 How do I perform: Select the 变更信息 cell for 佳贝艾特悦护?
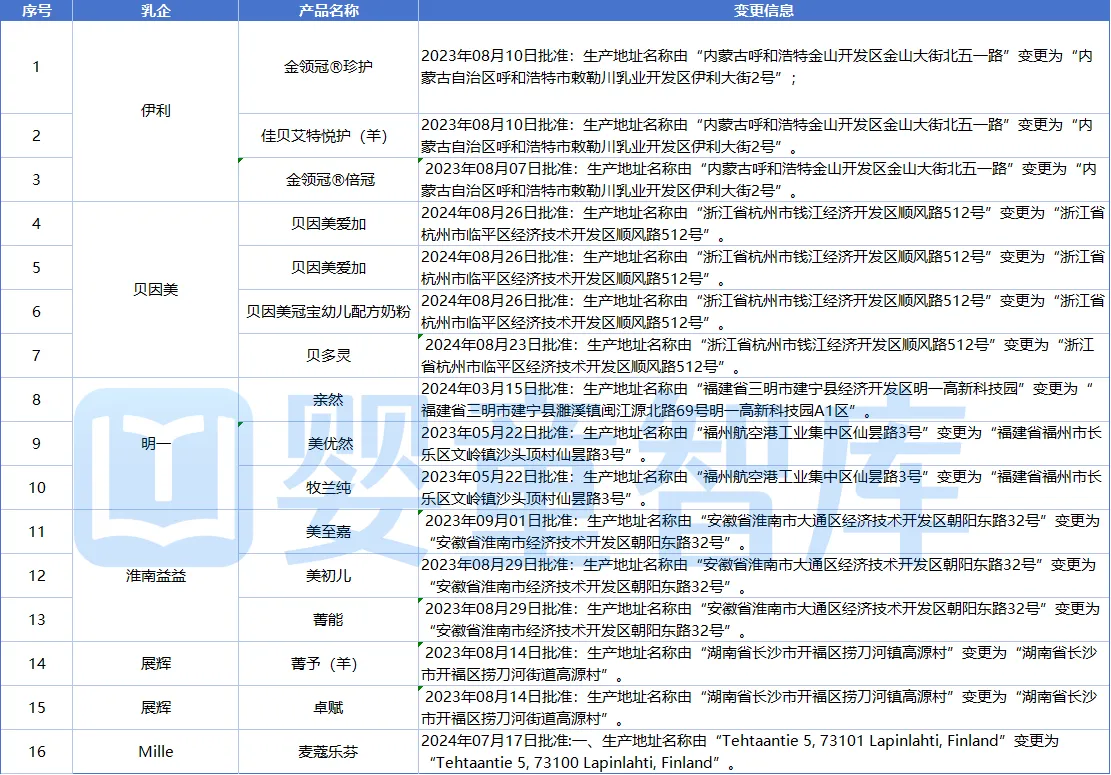764,136
